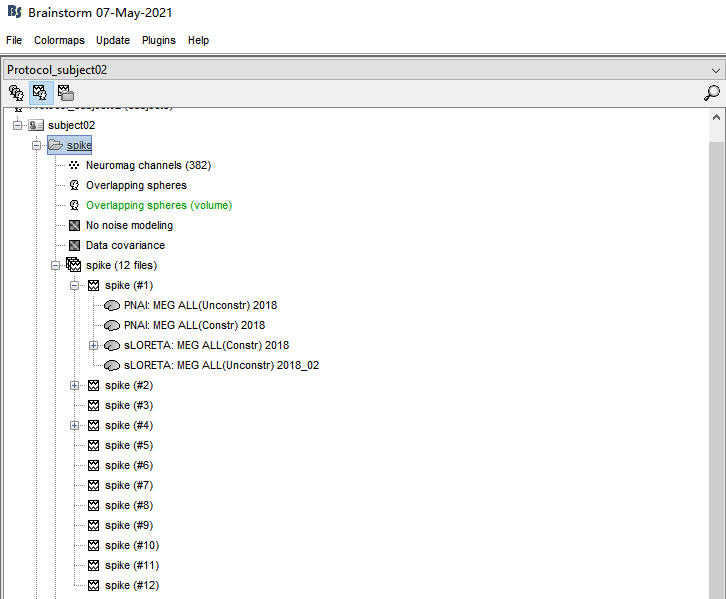Click the No noise modeling covariance icon
726x599 pixels.
74,225
